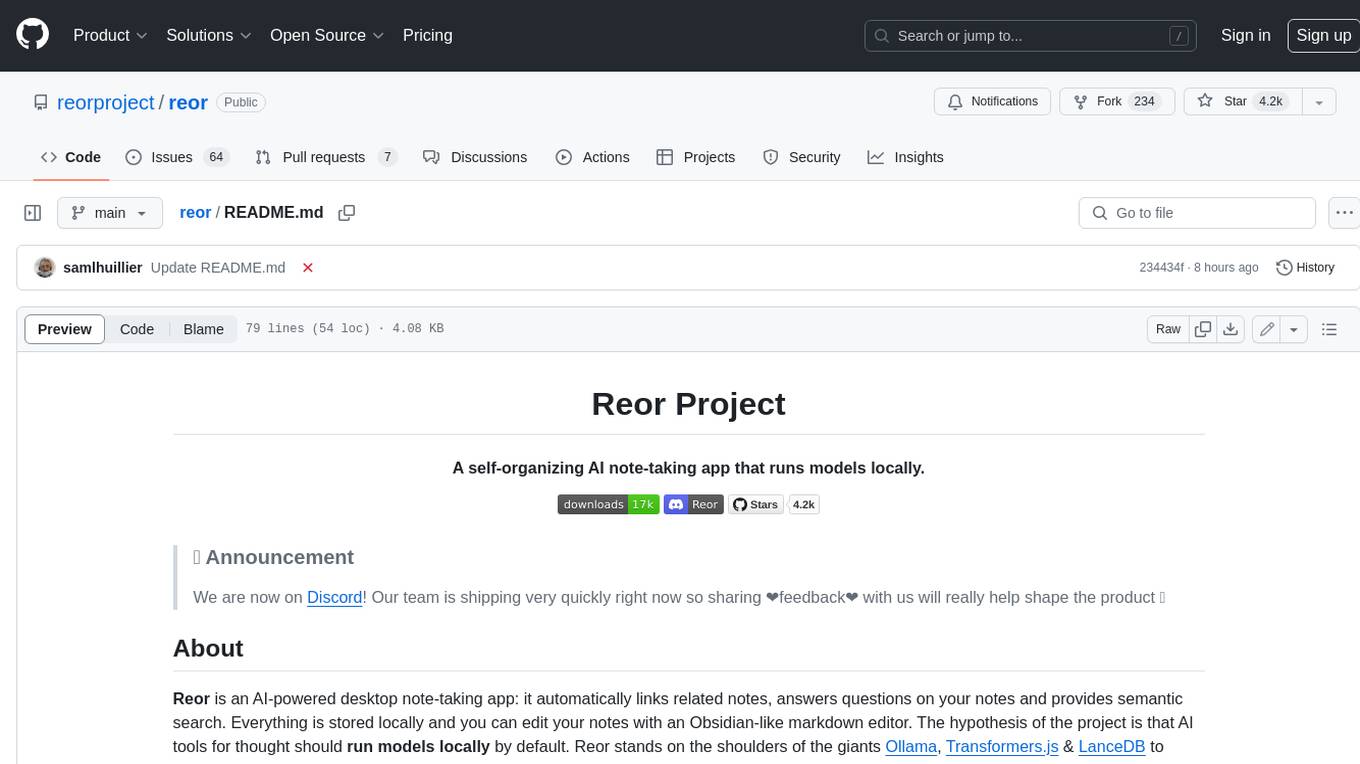Download the raw file icon

1231,329
